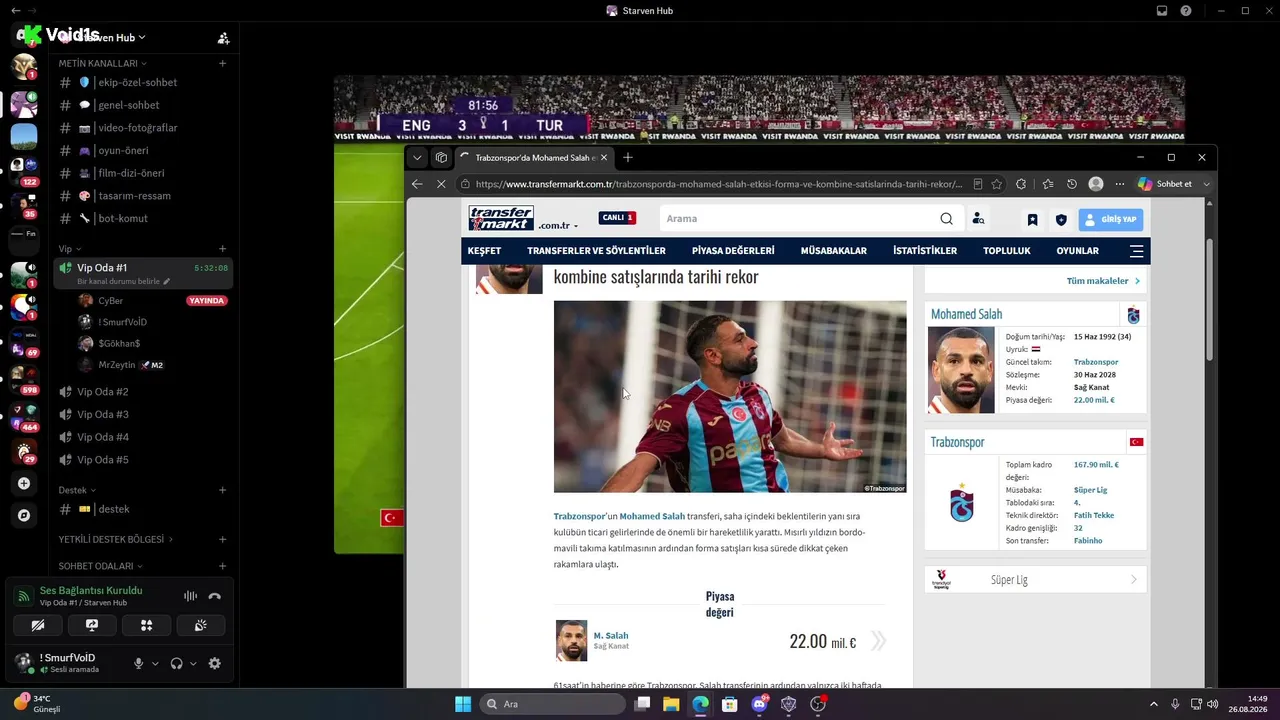Mute the microphone in Discord
The image size is (1280, 720).
tap(139, 663)
